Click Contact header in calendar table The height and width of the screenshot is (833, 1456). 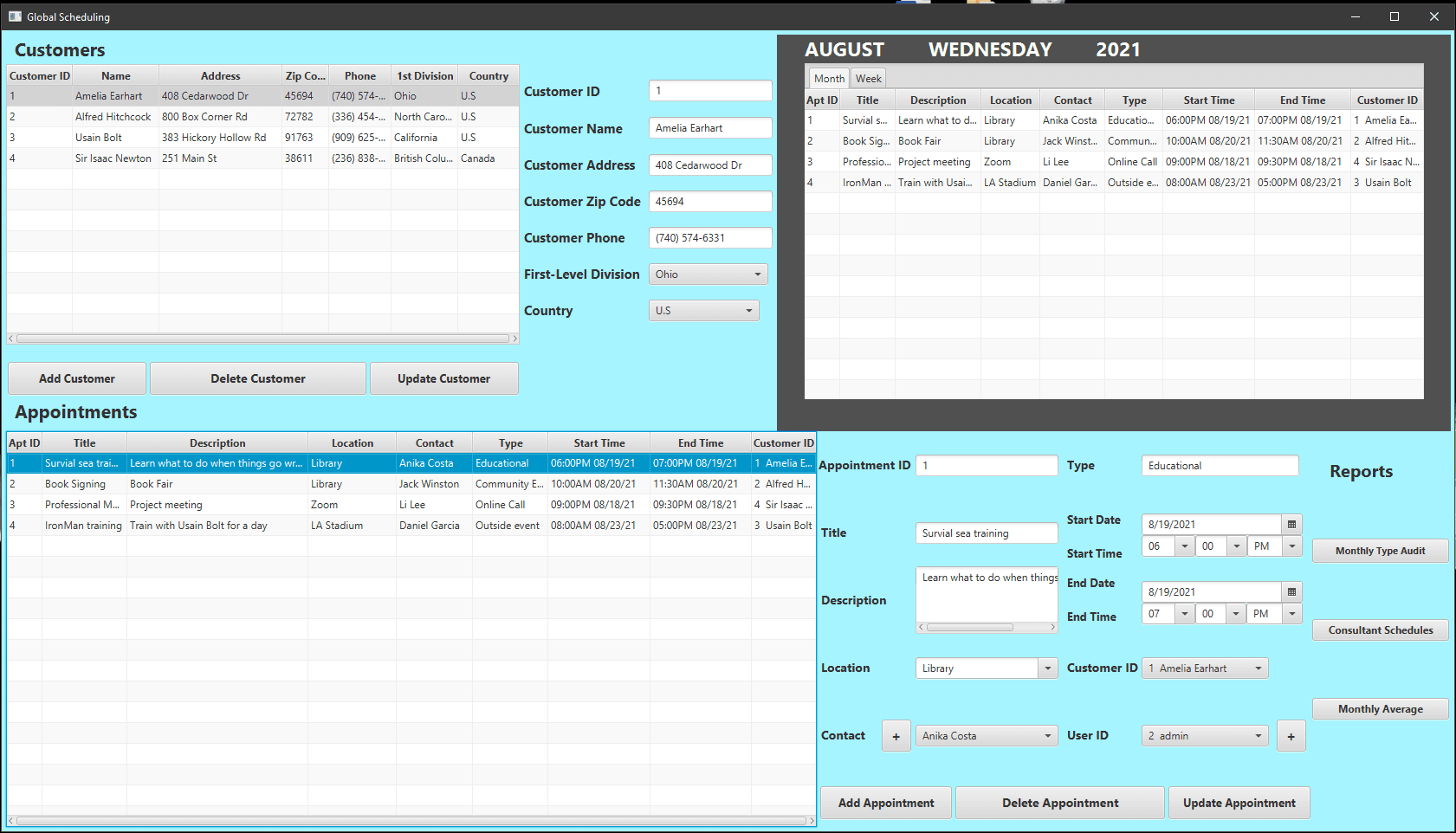[1072, 100]
